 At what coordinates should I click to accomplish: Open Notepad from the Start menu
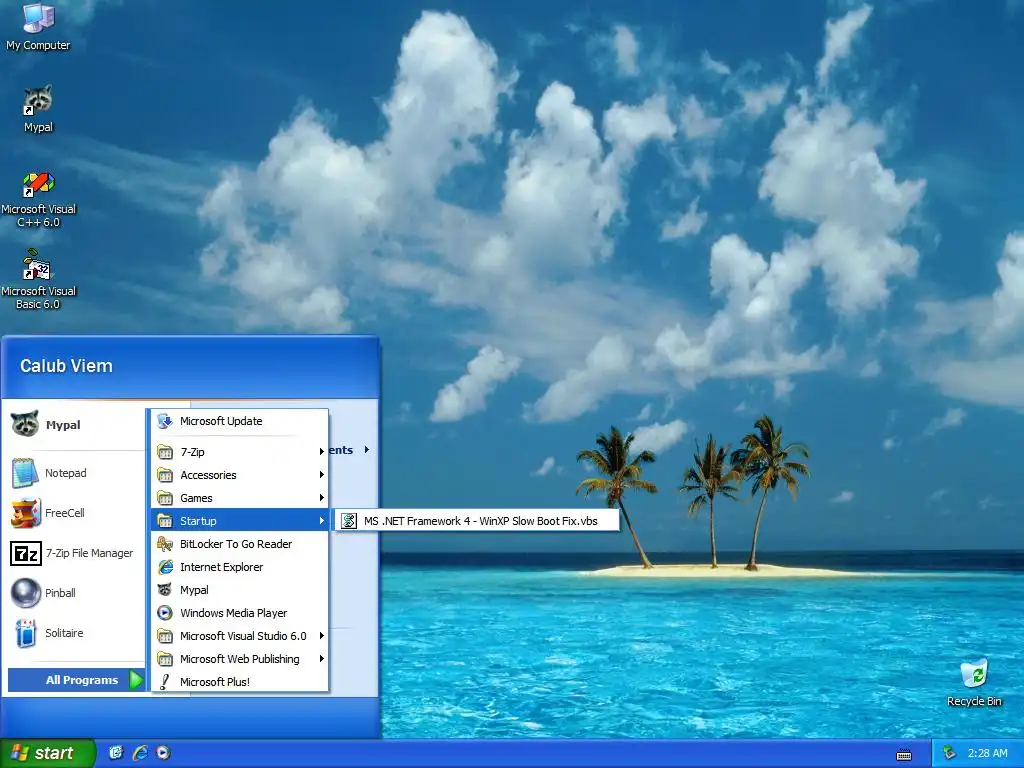pos(73,473)
